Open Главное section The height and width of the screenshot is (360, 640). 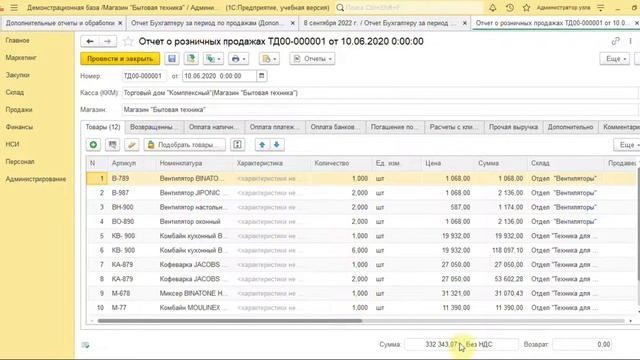(18, 40)
